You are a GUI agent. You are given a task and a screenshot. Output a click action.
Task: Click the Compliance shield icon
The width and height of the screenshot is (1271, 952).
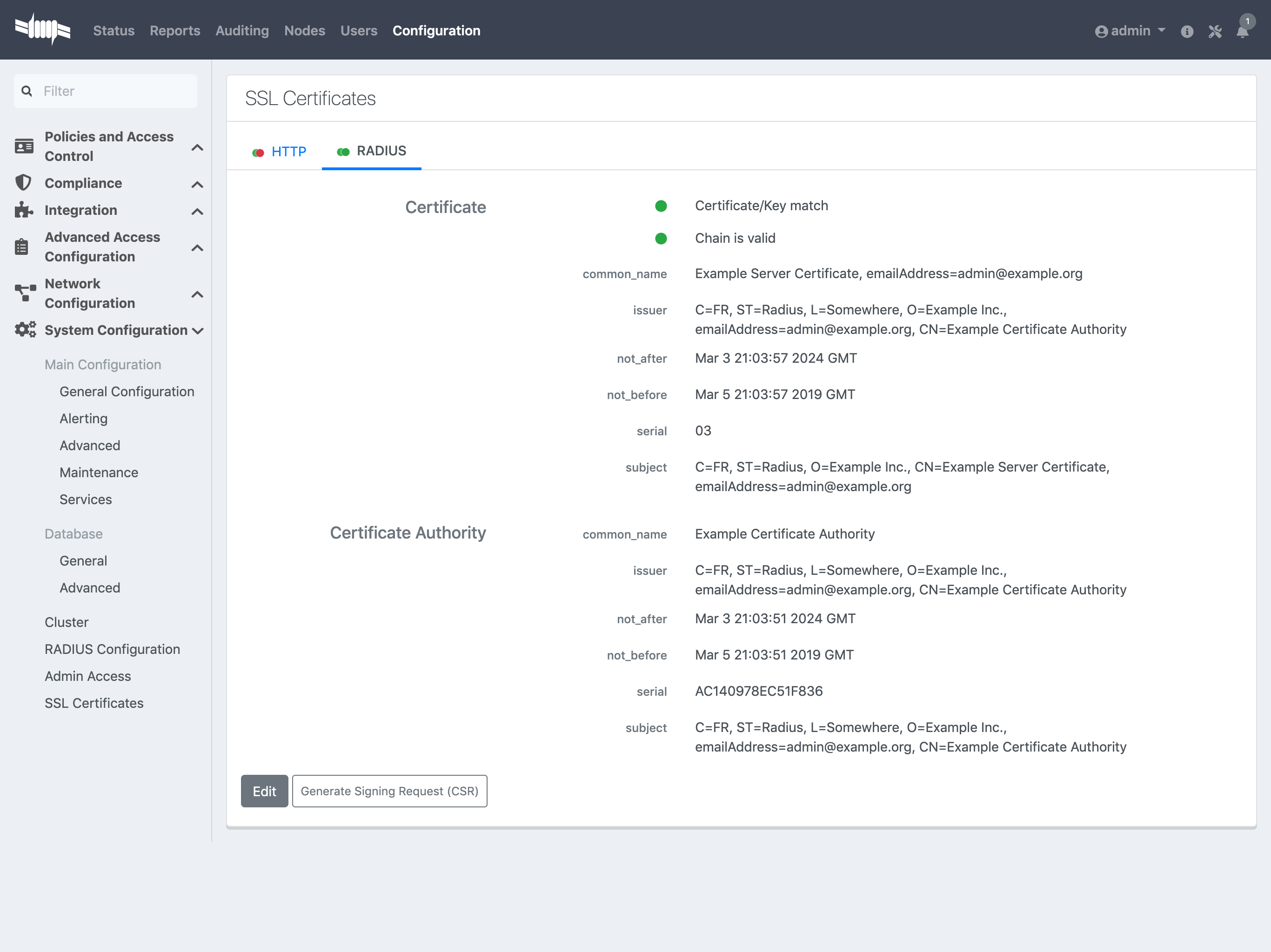coord(23,182)
